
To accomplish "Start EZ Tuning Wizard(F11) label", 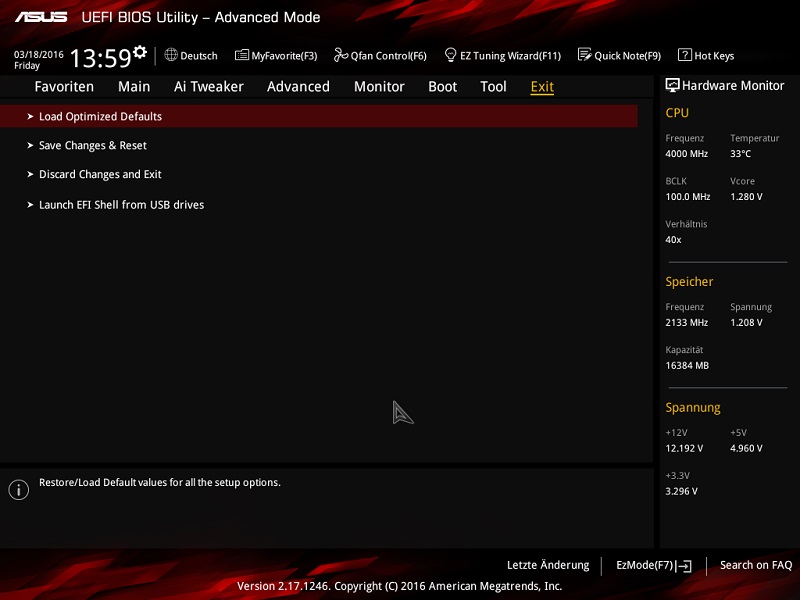I will pos(510,56).
